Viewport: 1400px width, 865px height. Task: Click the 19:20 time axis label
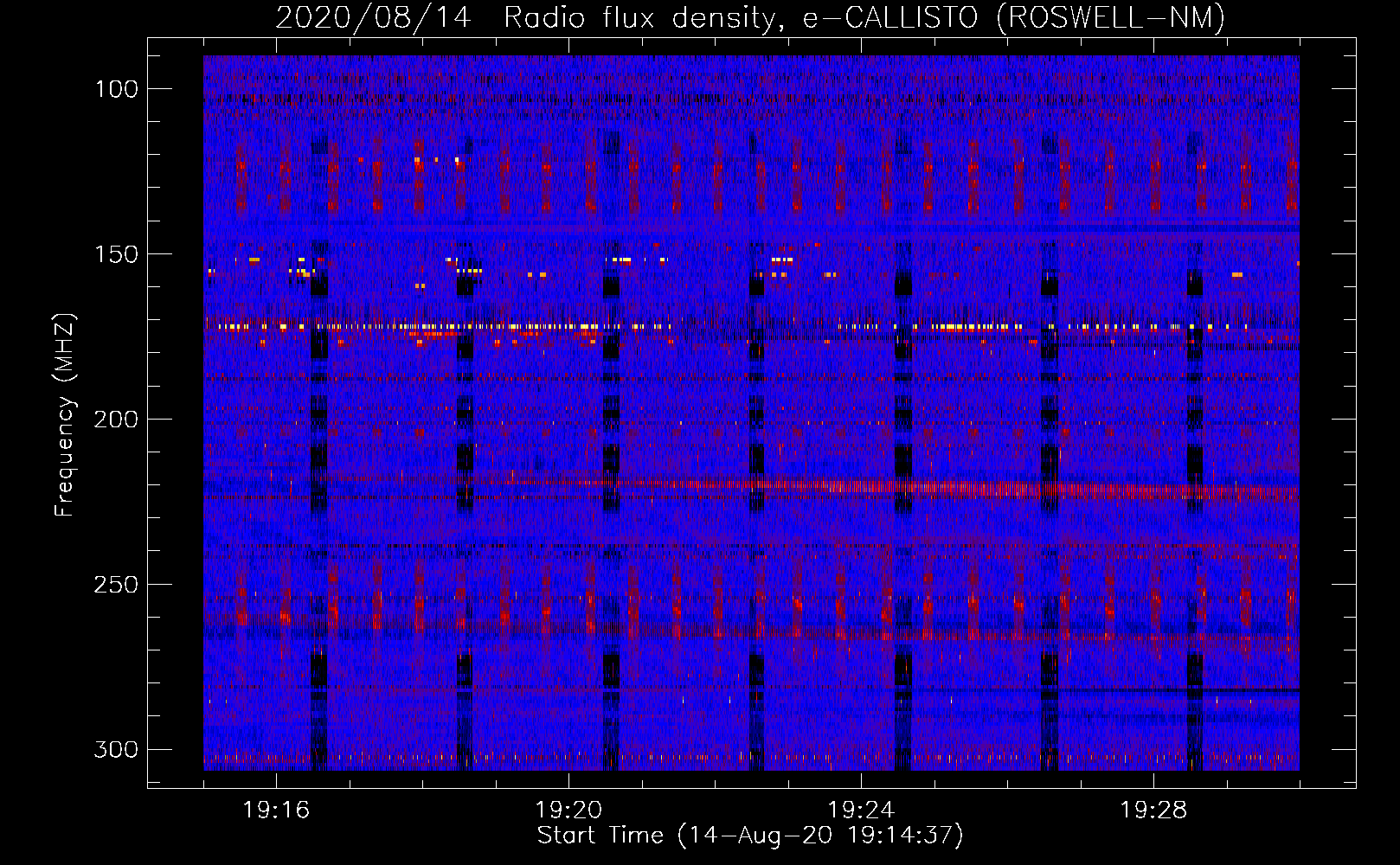[568, 811]
